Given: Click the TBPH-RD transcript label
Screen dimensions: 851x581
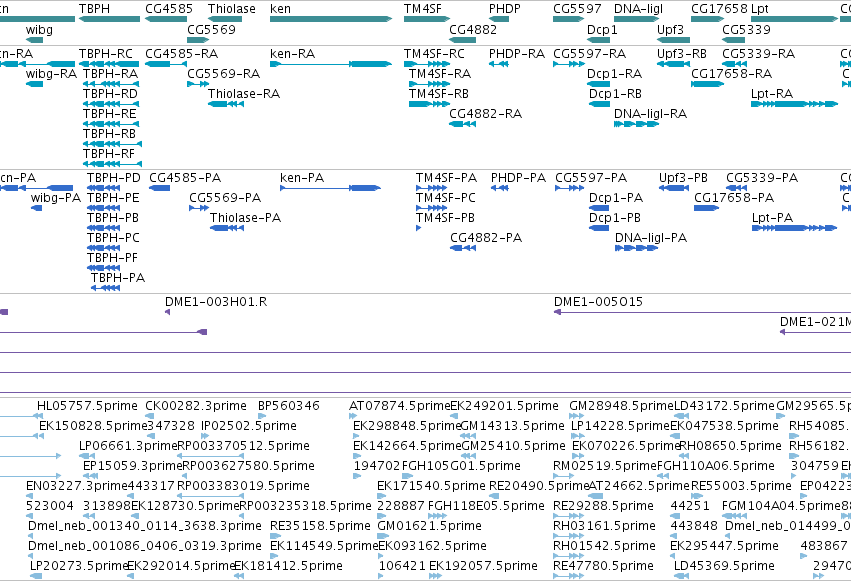Looking at the screenshot, I should pyautogui.click(x=111, y=94).
